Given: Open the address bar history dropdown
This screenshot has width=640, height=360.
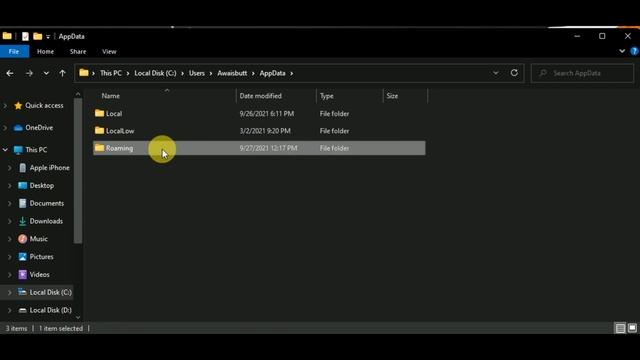Looking at the screenshot, I should click(496, 73).
